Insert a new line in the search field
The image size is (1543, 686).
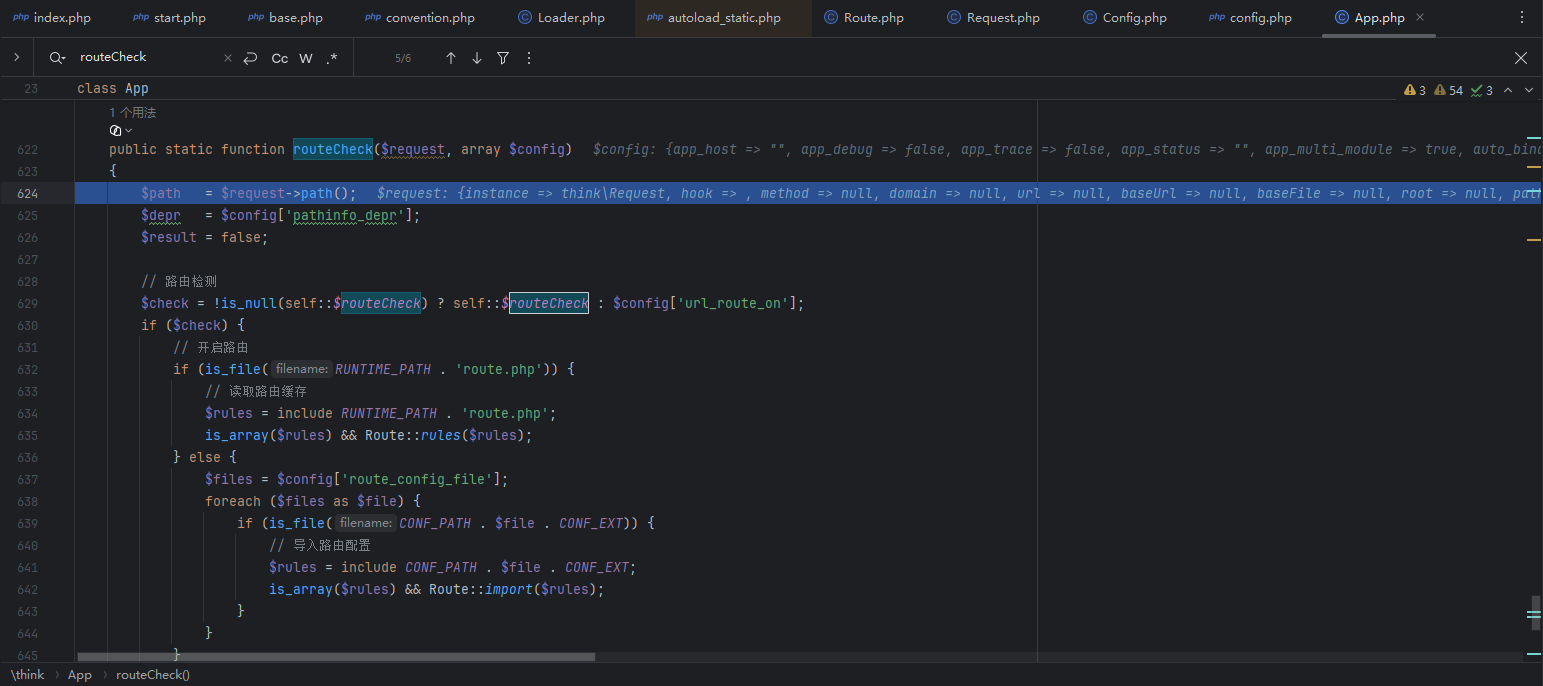coord(250,58)
